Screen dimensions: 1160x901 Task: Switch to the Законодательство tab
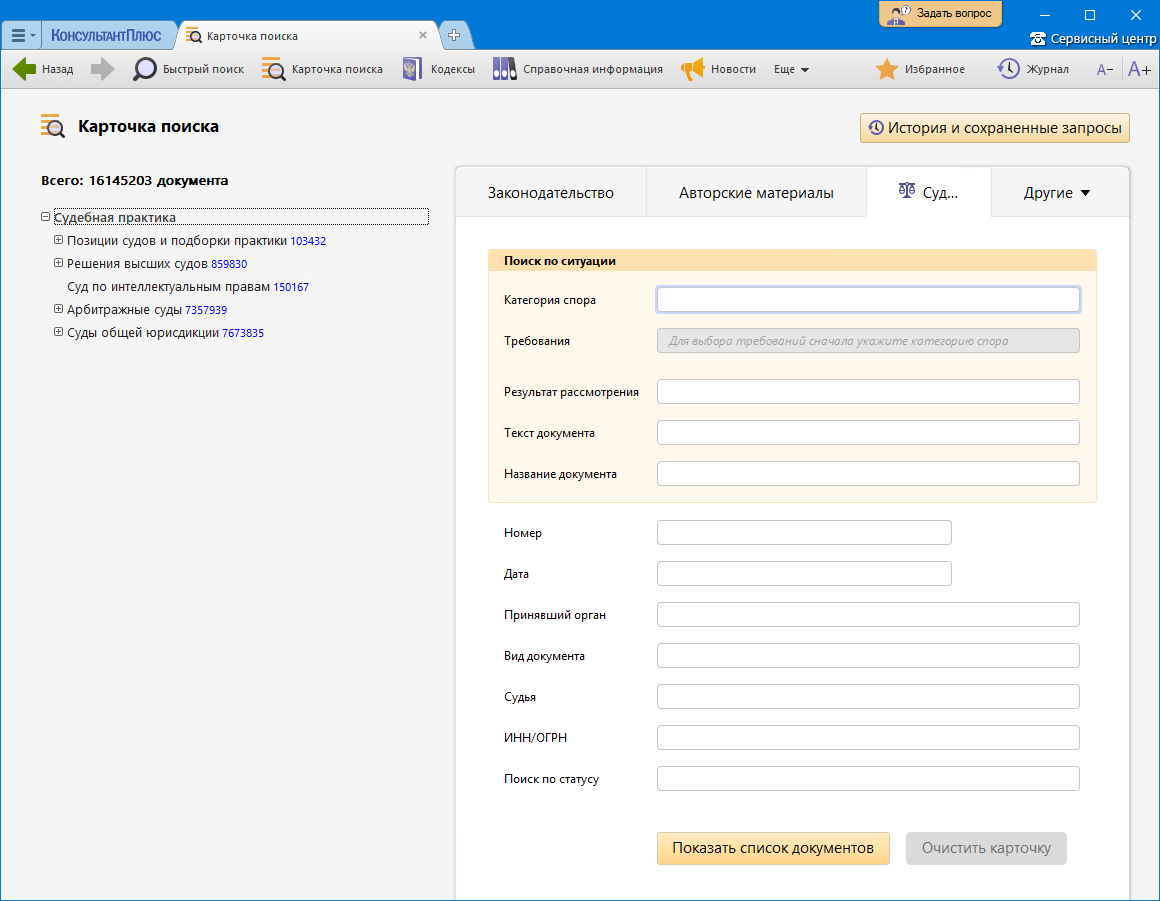point(550,193)
